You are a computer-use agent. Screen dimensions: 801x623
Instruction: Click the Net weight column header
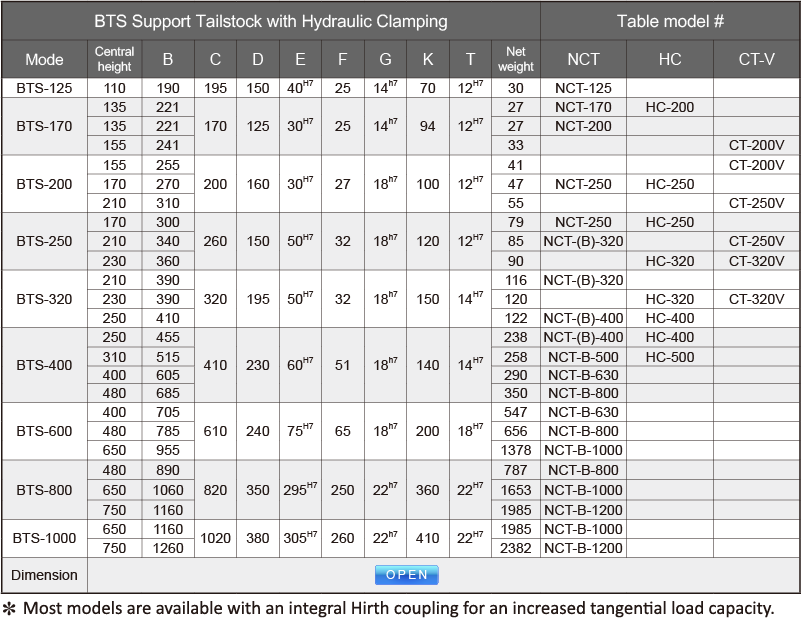(x=515, y=59)
